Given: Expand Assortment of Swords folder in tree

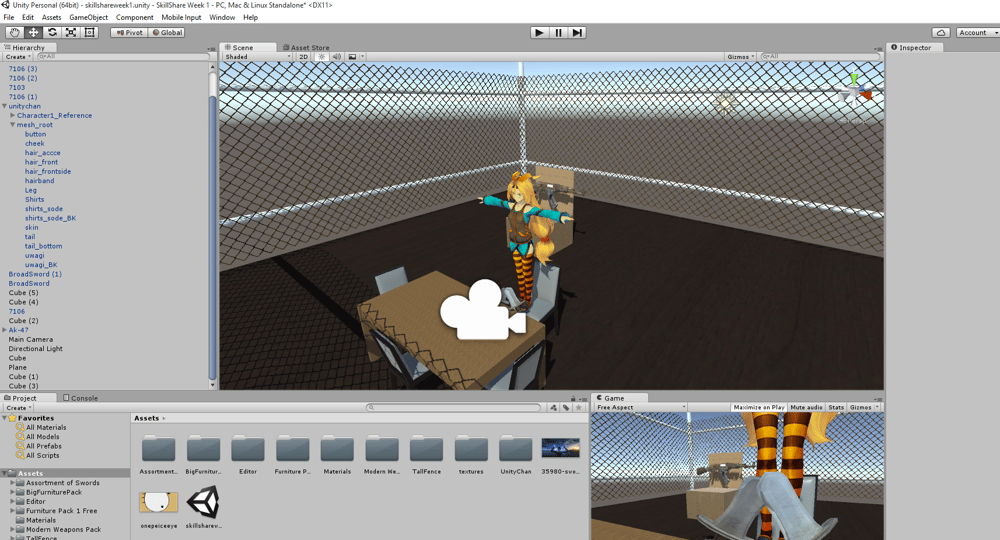Looking at the screenshot, I should click(13, 483).
